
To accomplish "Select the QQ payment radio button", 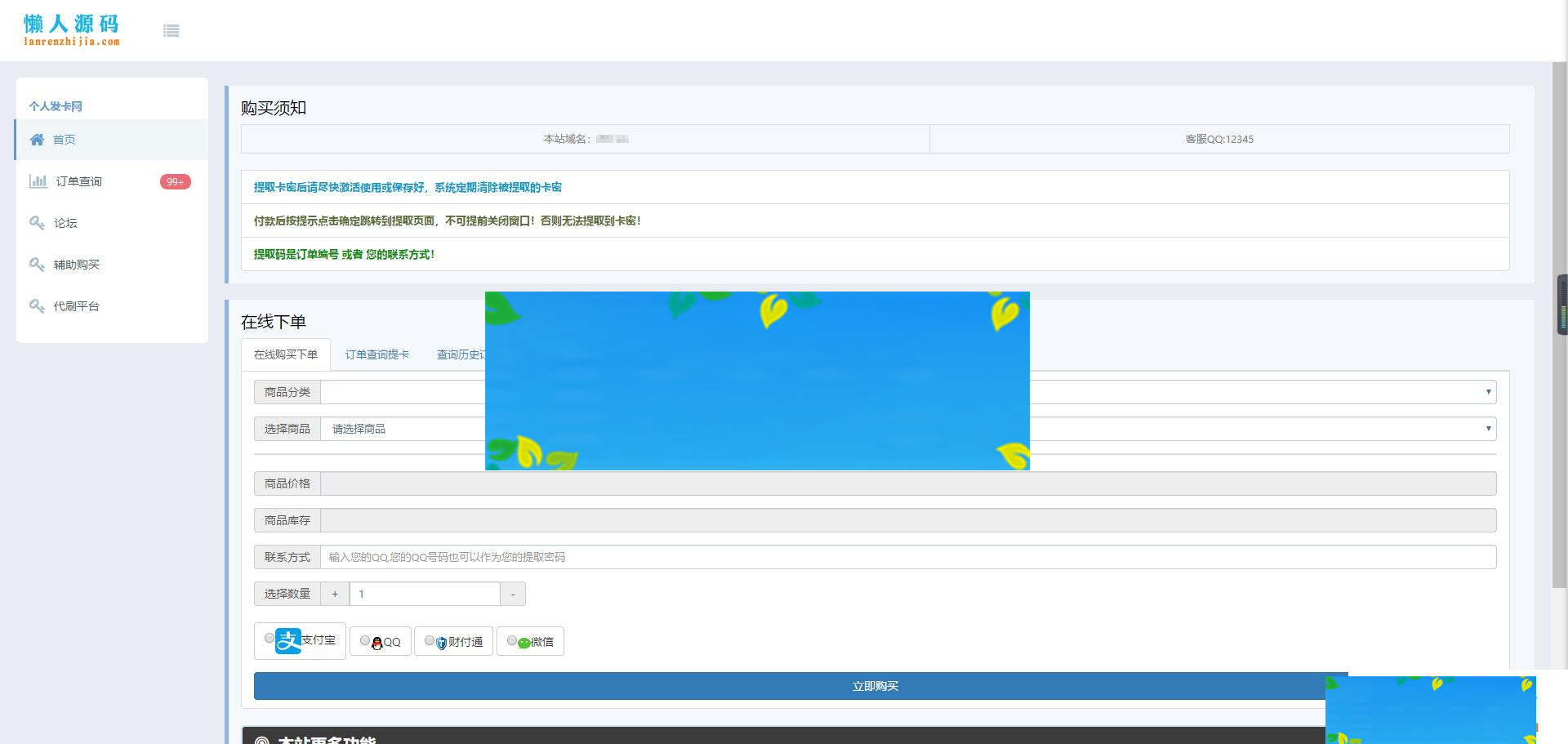I will 365,641.
